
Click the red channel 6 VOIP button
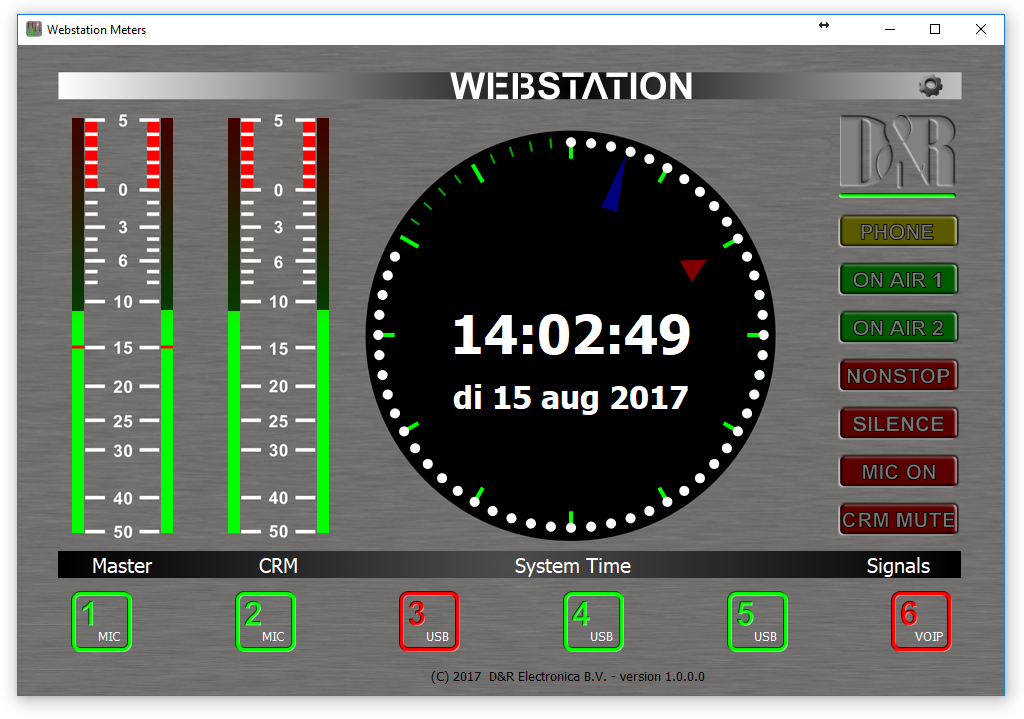921,622
